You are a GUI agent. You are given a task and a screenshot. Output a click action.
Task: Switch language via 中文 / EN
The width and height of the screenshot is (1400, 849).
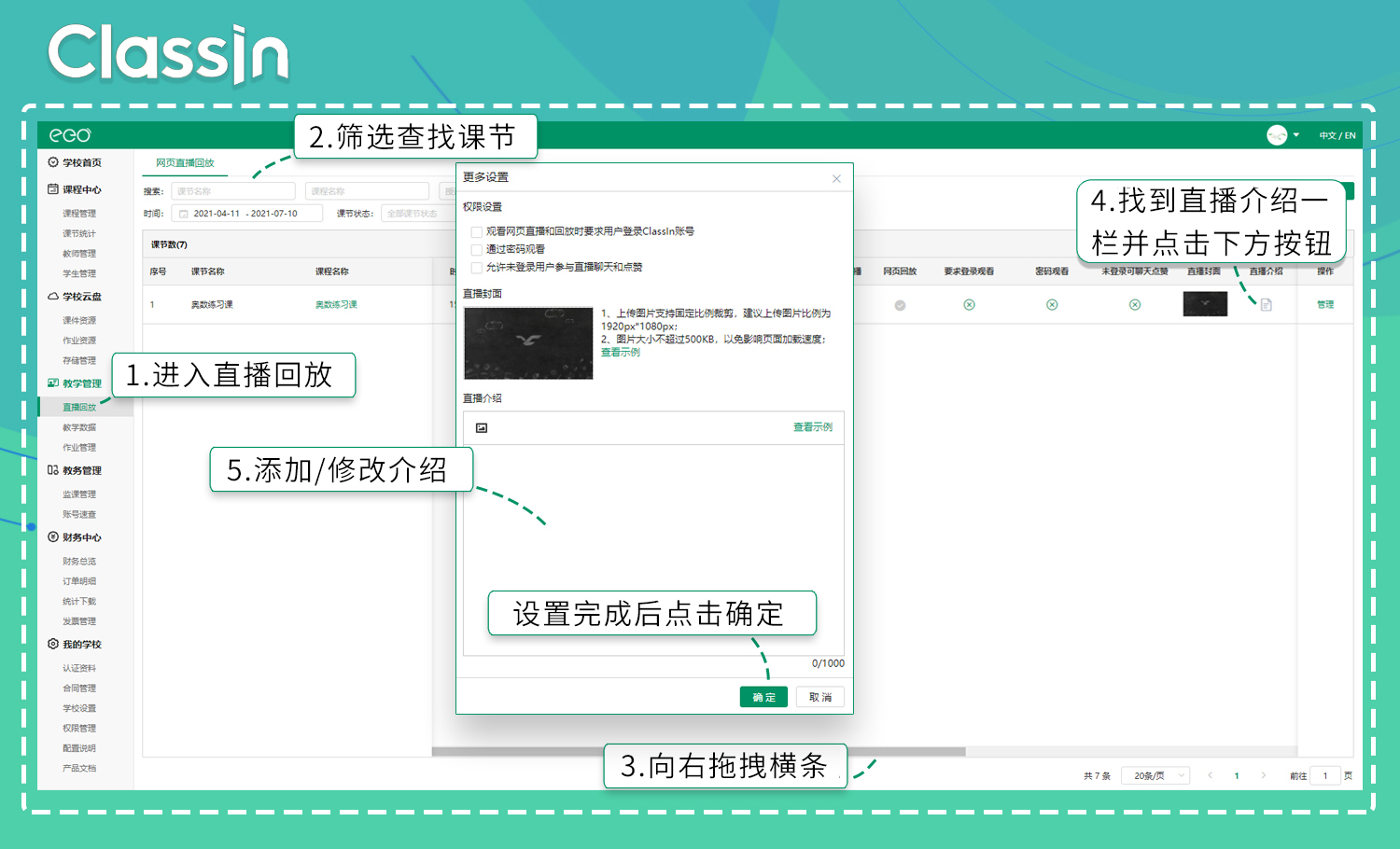click(1337, 136)
